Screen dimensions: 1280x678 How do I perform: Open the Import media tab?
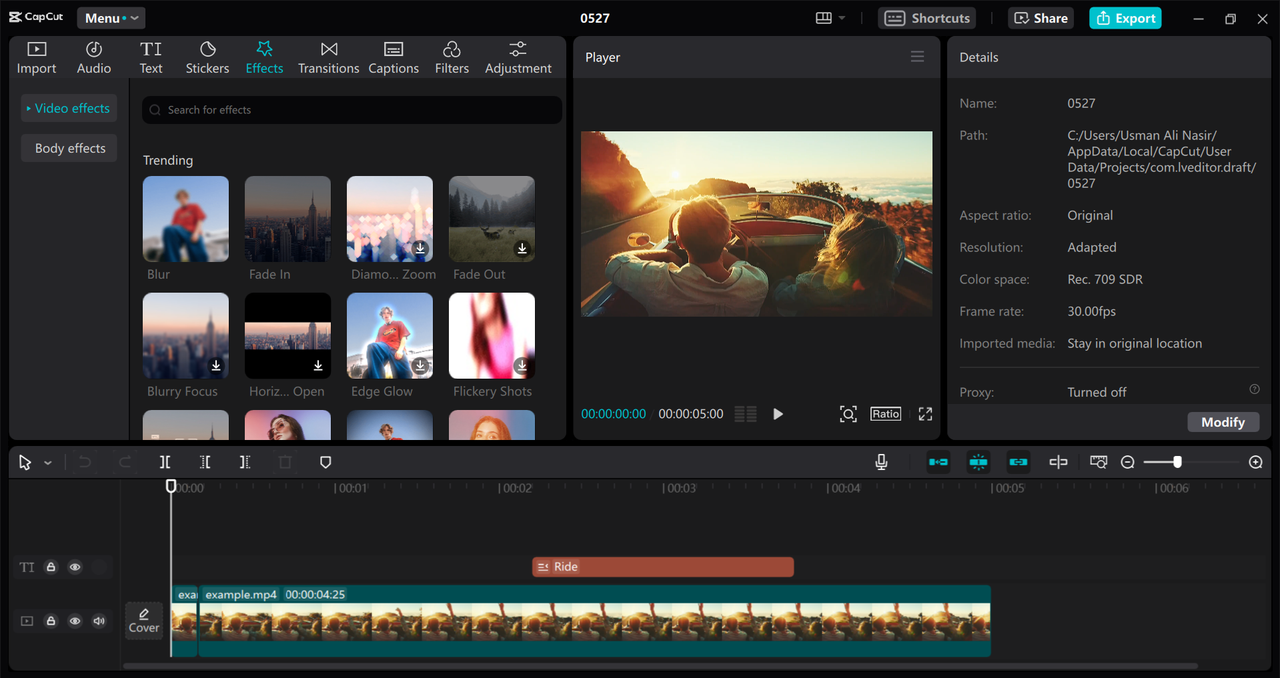[36, 58]
